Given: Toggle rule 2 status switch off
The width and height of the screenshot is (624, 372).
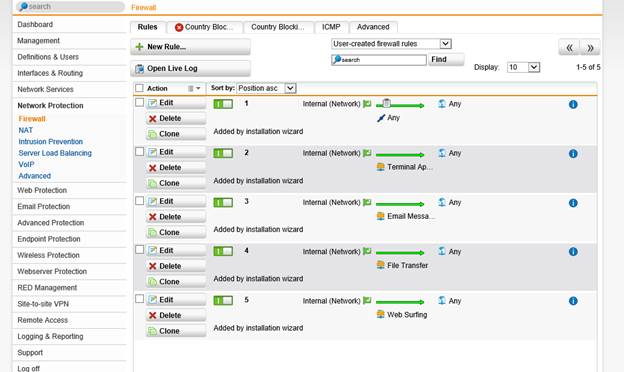Looking at the screenshot, I should pos(223,153).
